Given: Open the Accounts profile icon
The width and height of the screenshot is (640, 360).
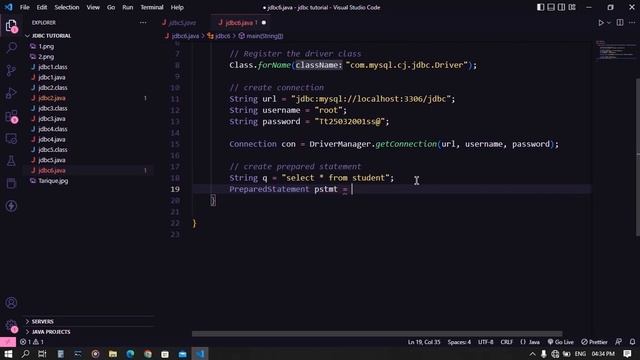Looking at the screenshot, I should [11, 303].
